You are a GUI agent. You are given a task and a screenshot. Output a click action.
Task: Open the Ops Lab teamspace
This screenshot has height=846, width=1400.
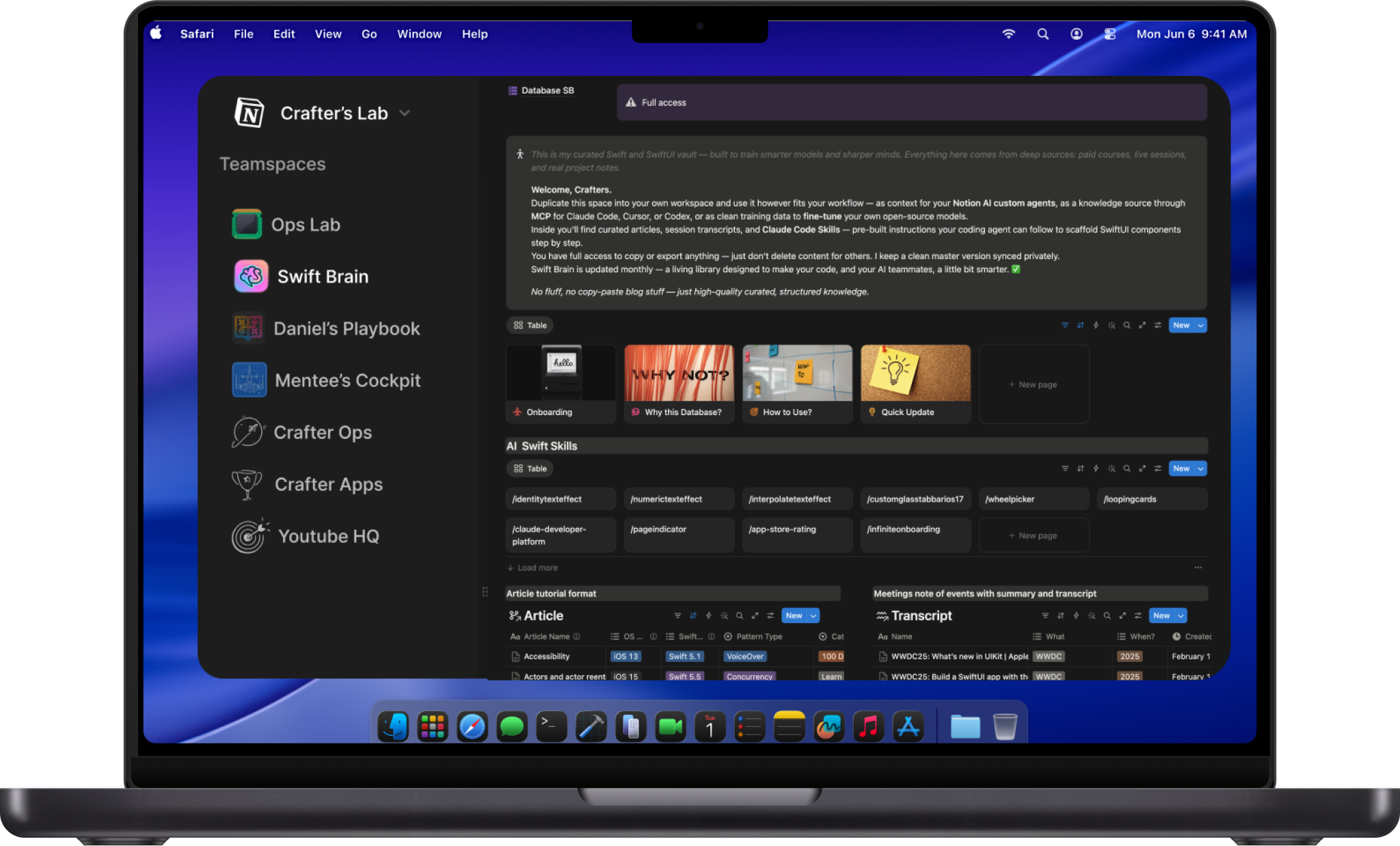click(x=286, y=224)
